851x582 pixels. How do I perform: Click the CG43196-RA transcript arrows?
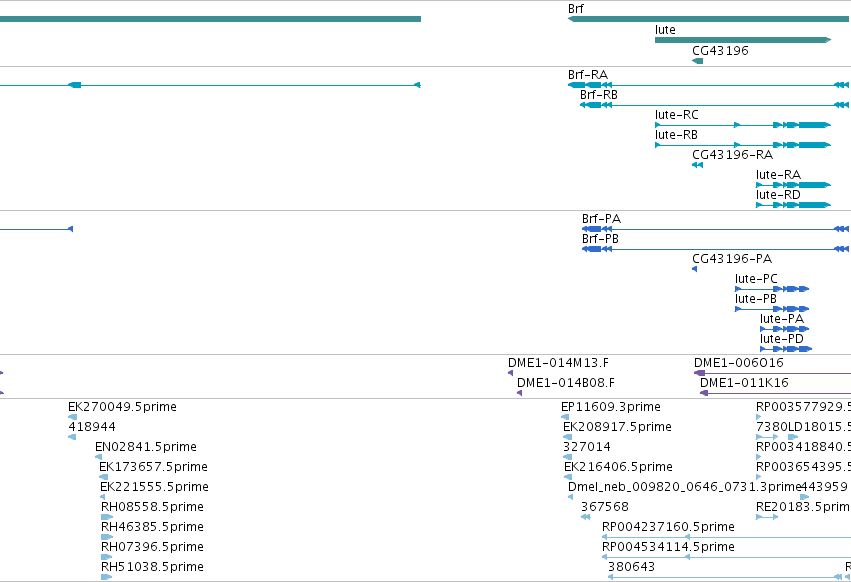coord(697,165)
